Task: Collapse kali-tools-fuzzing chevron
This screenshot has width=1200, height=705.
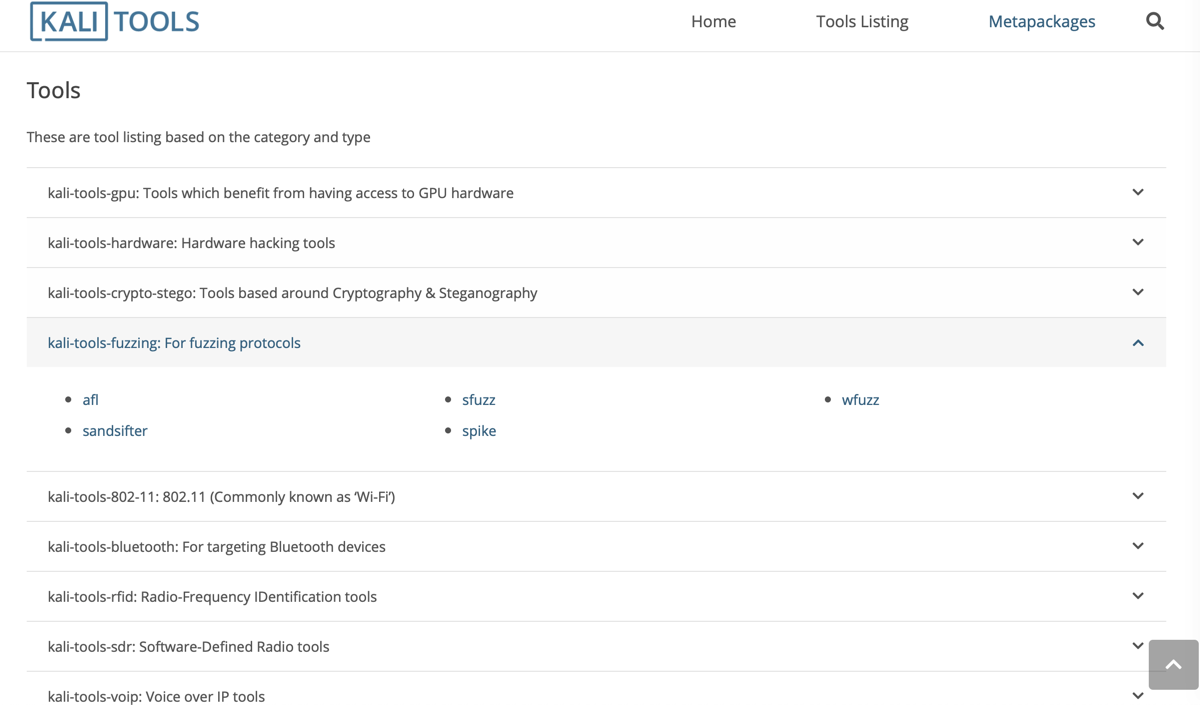Action: tap(1138, 342)
